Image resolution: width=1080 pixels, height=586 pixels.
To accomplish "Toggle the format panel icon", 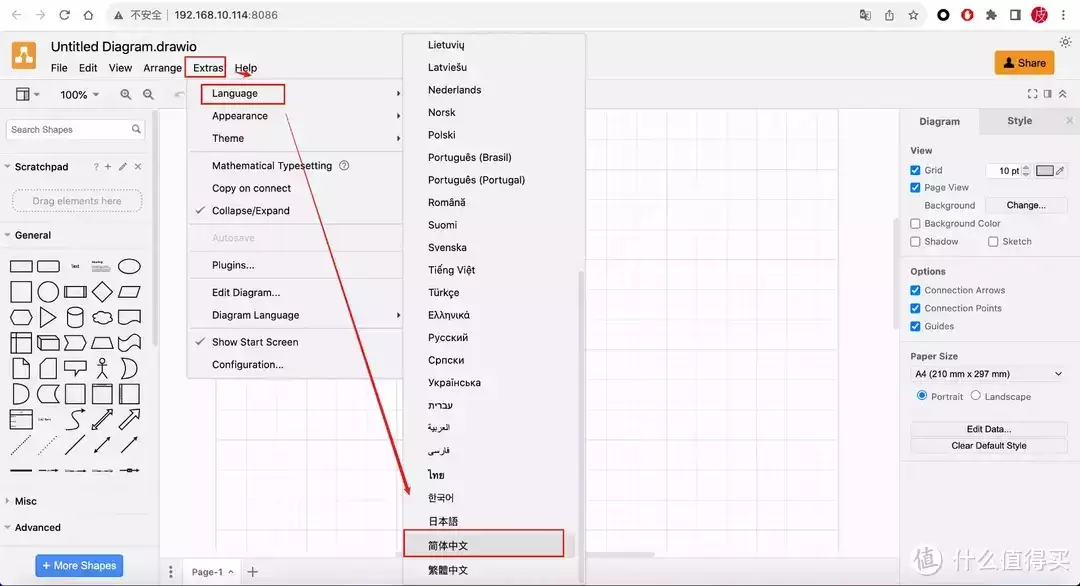I will tap(1048, 94).
